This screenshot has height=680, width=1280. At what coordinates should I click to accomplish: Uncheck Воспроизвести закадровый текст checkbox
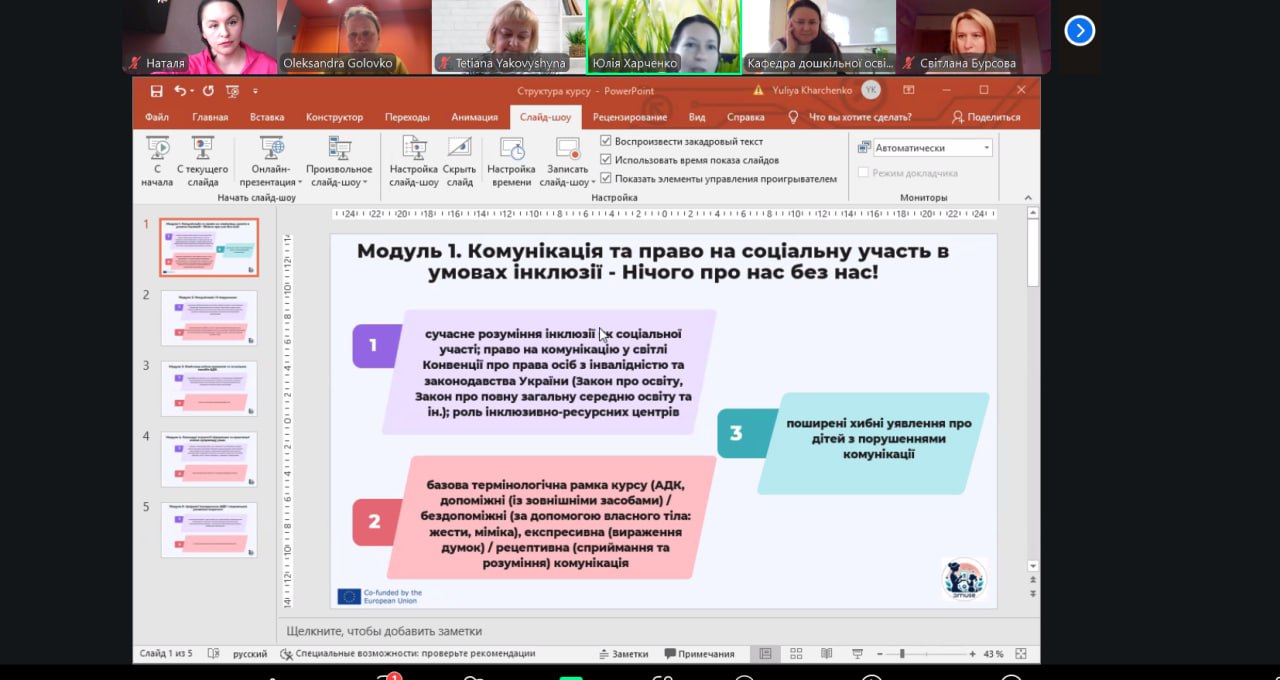(x=606, y=142)
